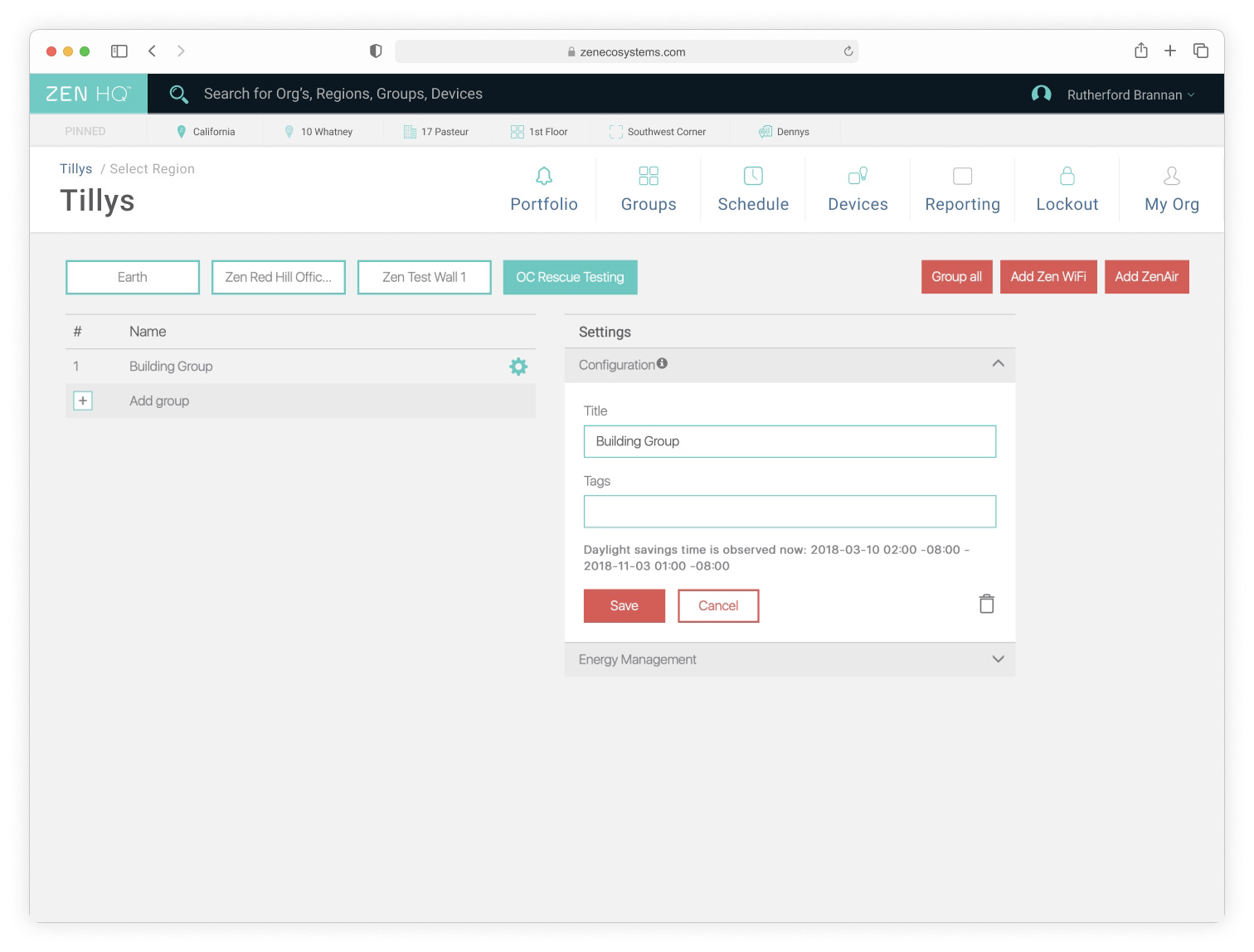Click the browser share icon
The image size is (1254, 952).
(1140, 51)
